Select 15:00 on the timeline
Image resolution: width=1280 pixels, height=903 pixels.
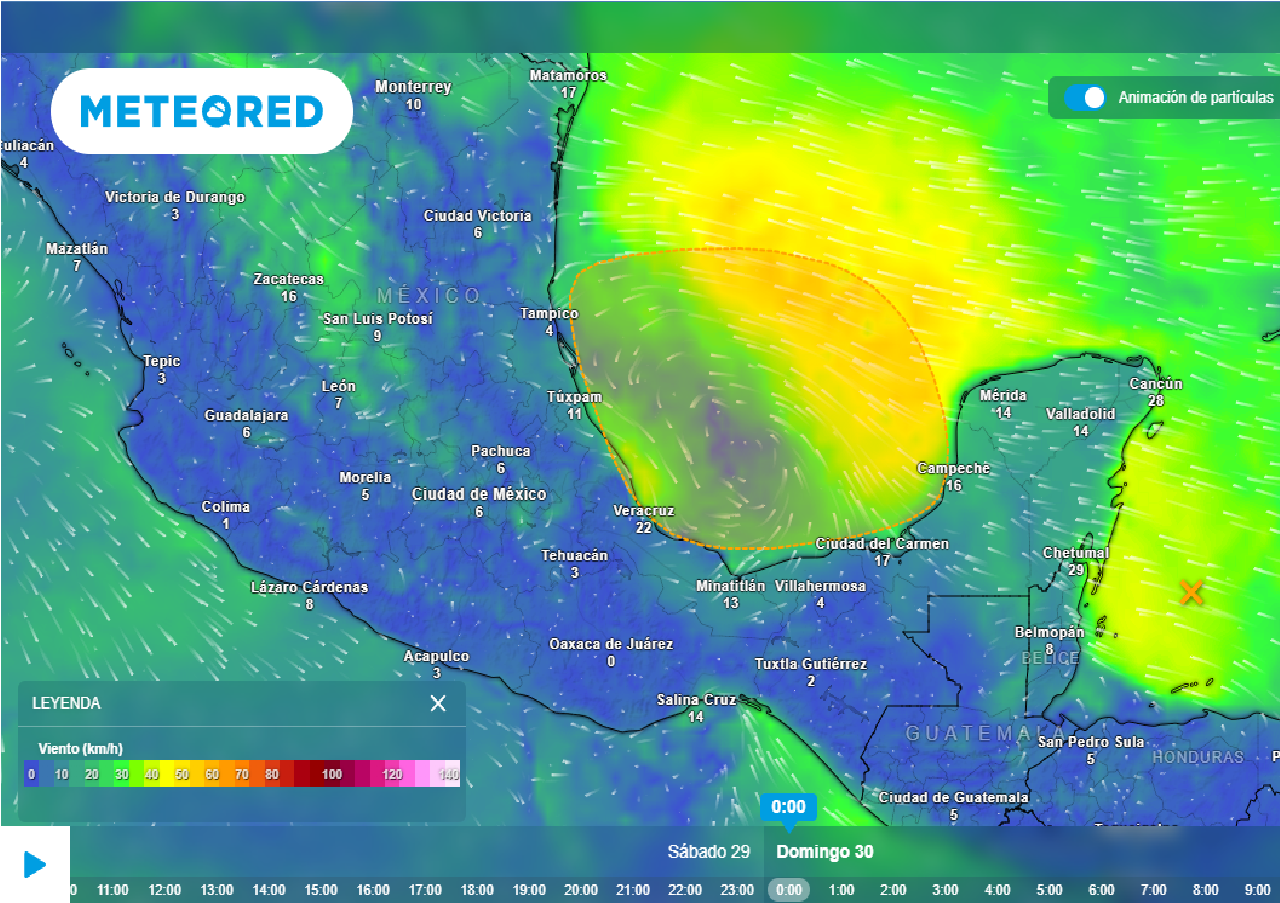pos(321,889)
